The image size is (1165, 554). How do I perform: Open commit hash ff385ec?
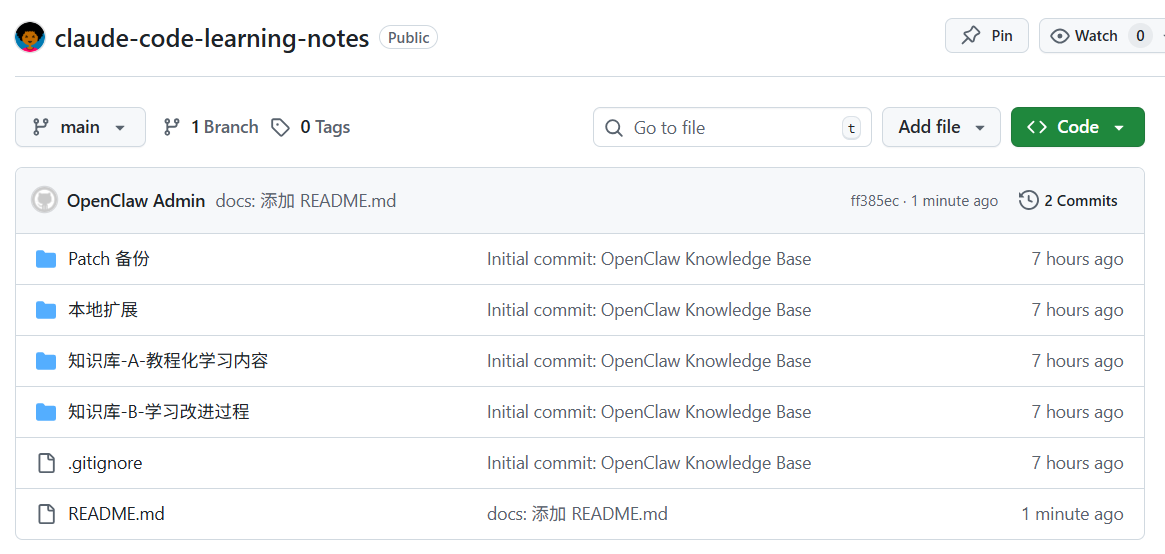[x=874, y=201]
